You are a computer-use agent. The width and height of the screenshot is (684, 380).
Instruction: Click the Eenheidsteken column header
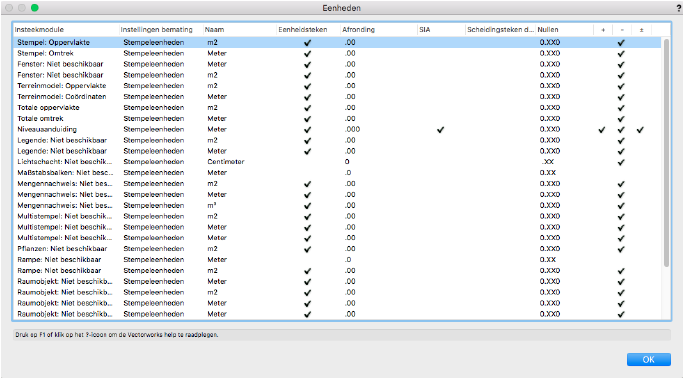308,30
